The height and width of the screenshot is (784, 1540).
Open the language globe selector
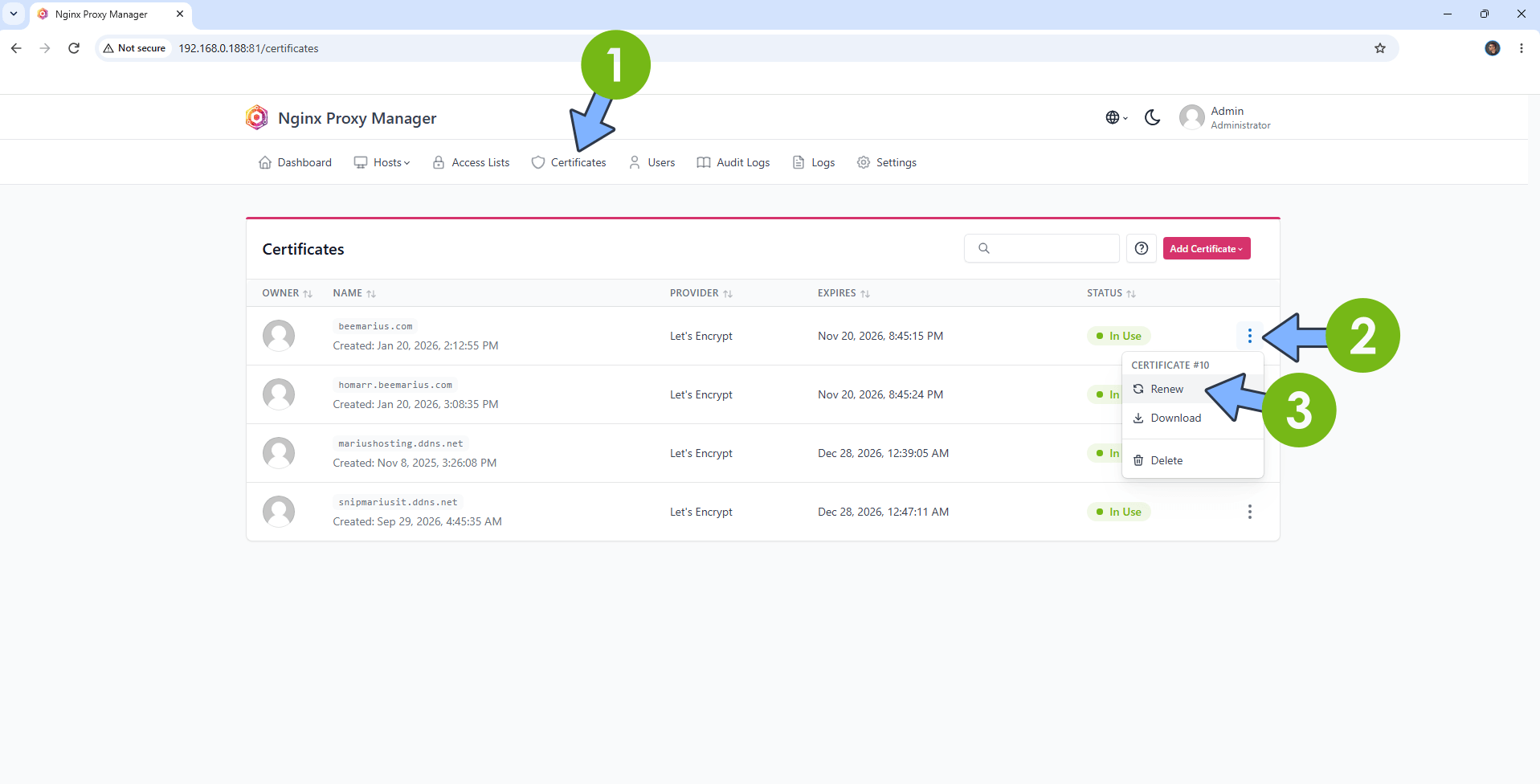1116,117
